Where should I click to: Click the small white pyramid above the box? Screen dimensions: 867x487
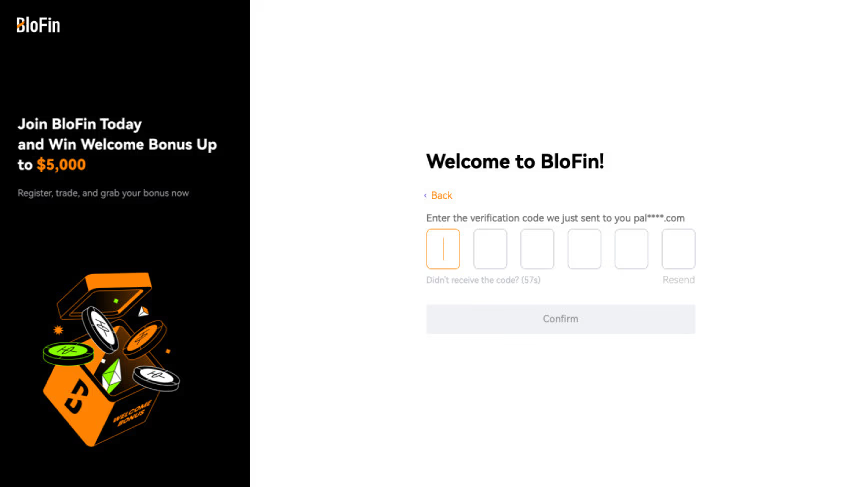[143, 313]
